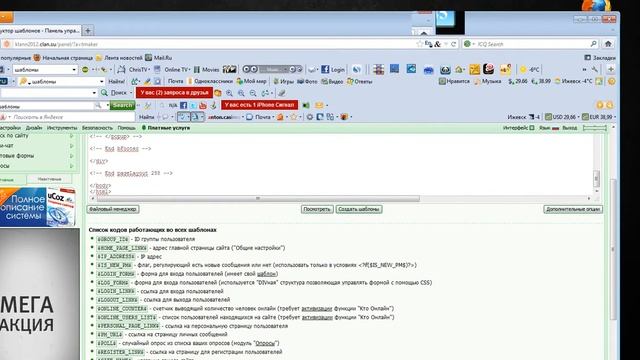This screenshot has height=360, width=640.
Task: Click the zoom-in magnifier on the toolbar
Action: 229,93
